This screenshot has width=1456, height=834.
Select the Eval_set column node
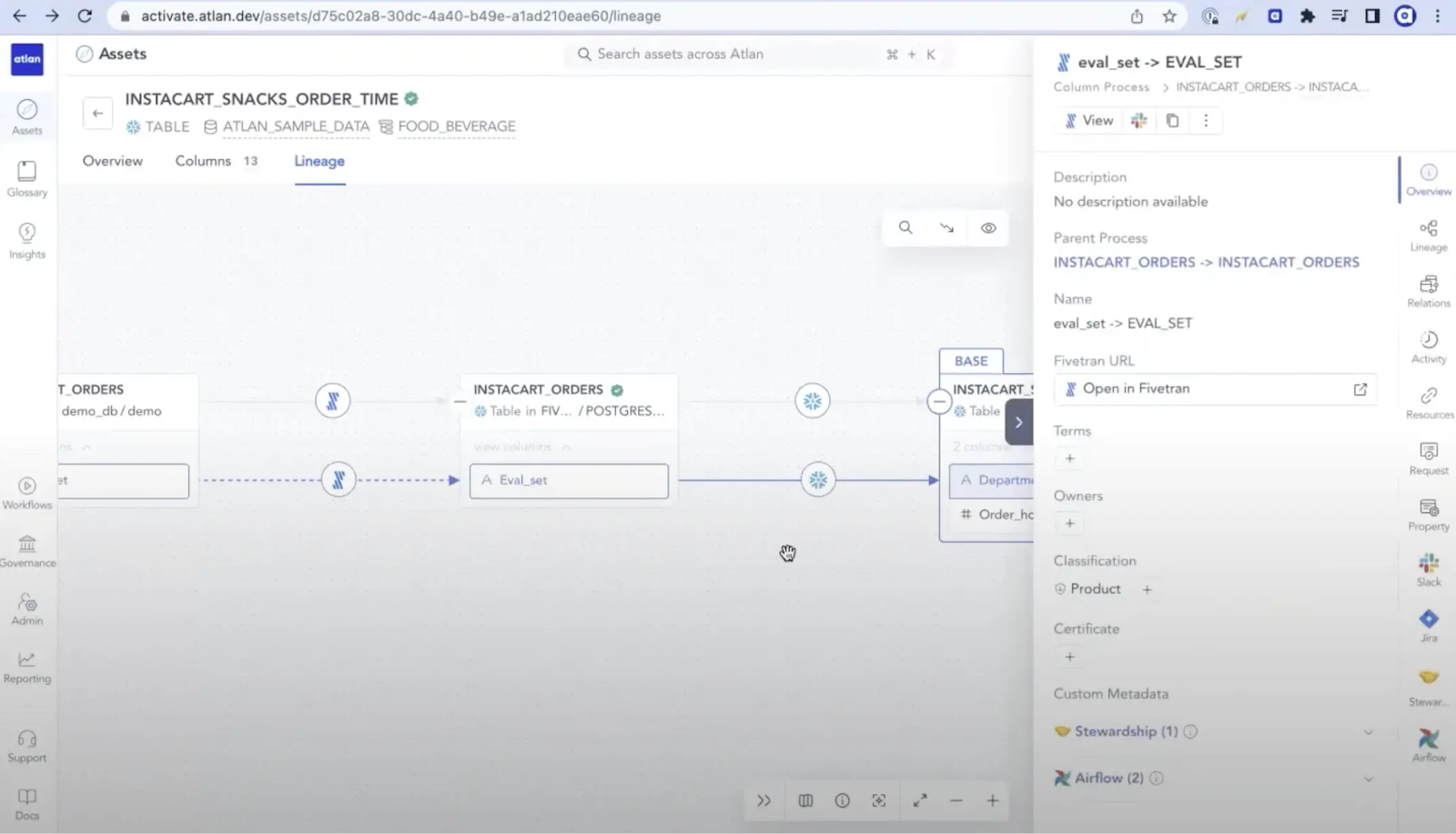569,480
